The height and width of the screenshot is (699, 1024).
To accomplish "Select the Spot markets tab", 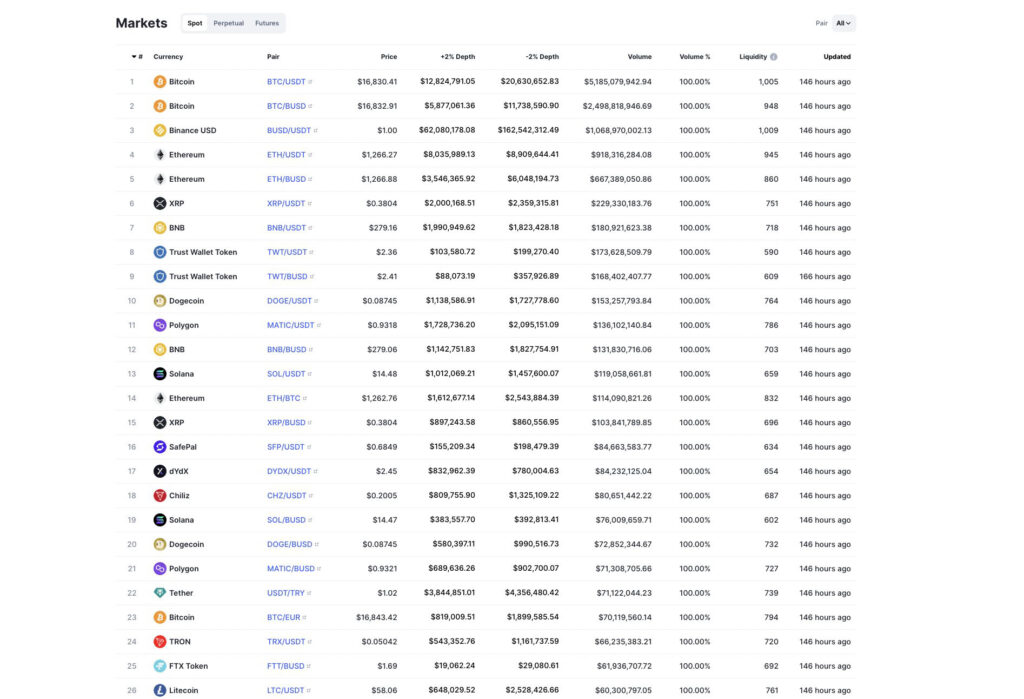I will (195, 23).
